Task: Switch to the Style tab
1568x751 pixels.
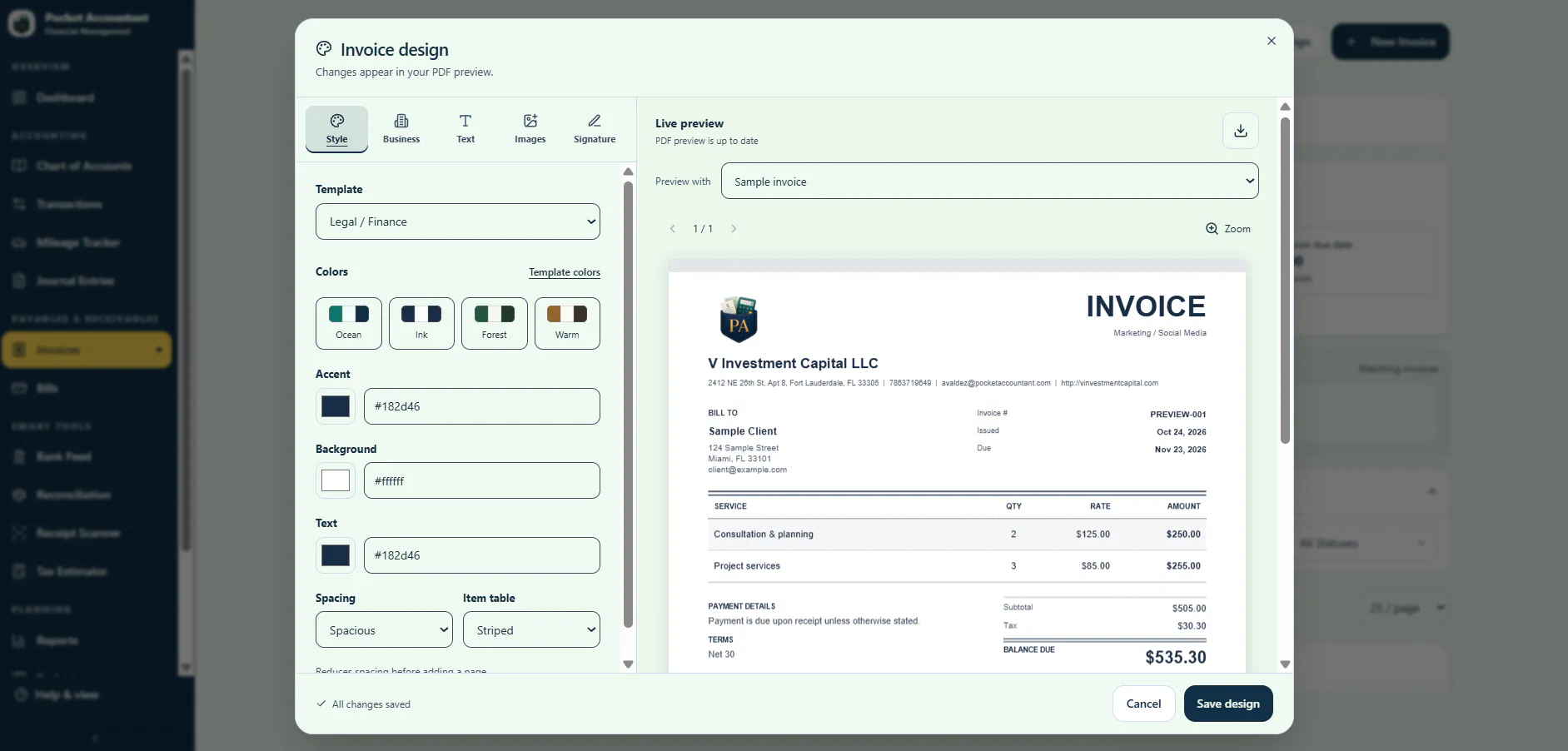Action: (x=336, y=129)
